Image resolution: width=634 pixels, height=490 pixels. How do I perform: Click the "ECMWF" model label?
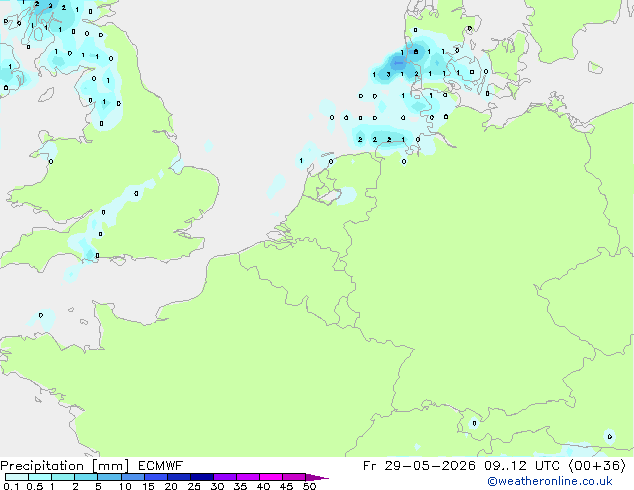pyautogui.click(x=161, y=466)
